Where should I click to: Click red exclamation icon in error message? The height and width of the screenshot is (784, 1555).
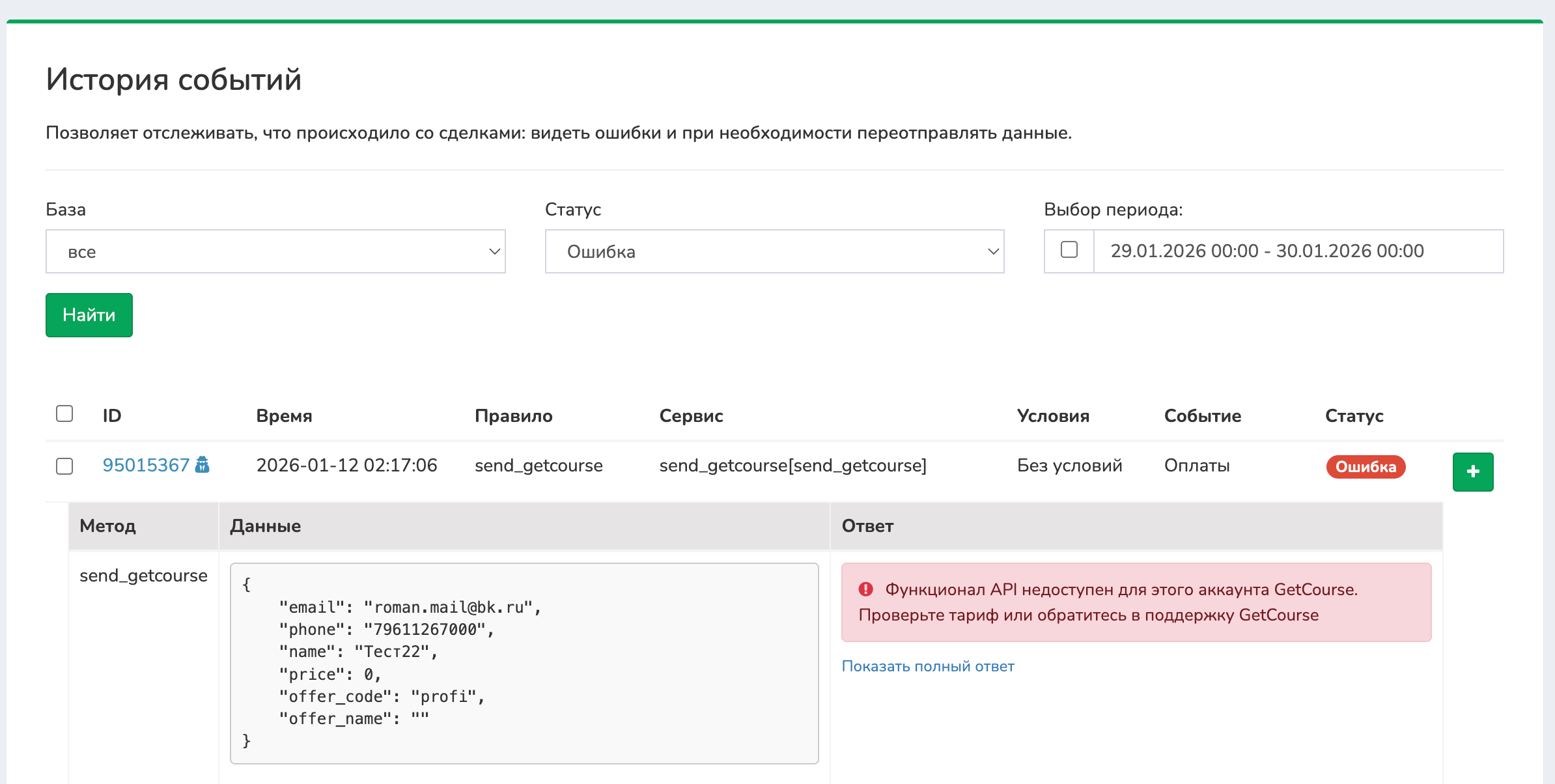(x=865, y=589)
